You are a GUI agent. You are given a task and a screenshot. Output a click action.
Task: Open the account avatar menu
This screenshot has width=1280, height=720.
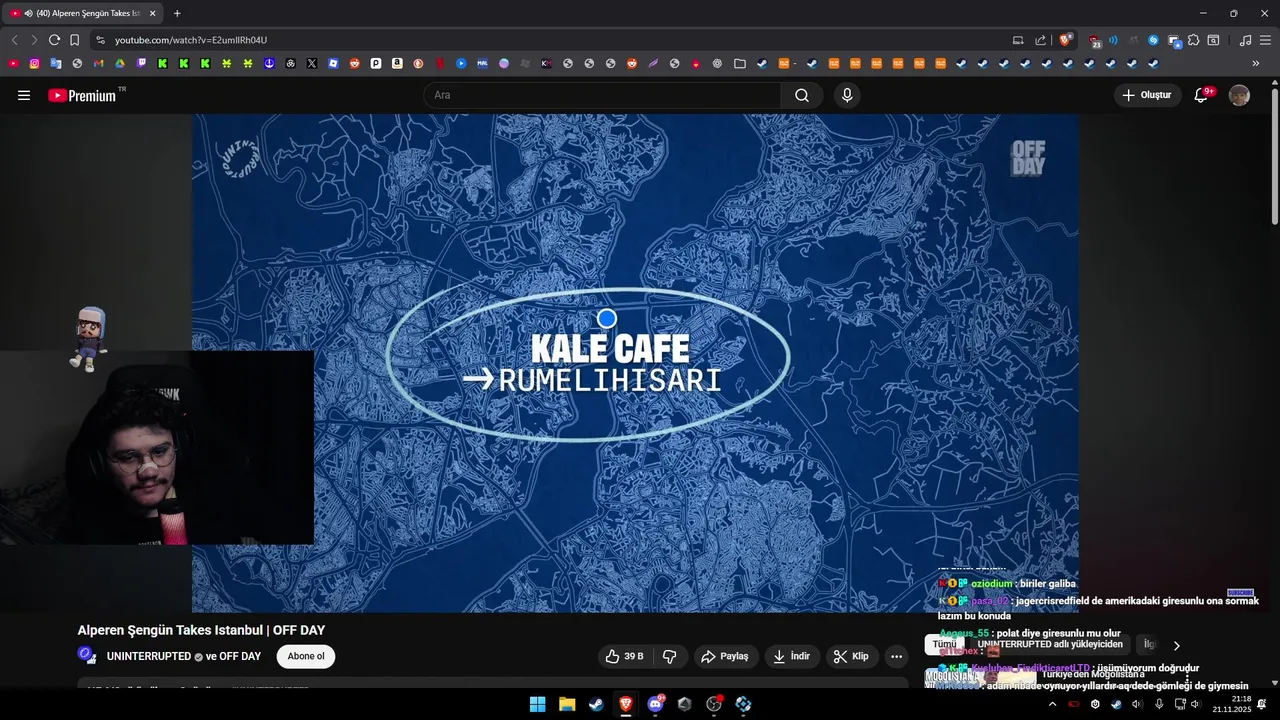point(1239,95)
